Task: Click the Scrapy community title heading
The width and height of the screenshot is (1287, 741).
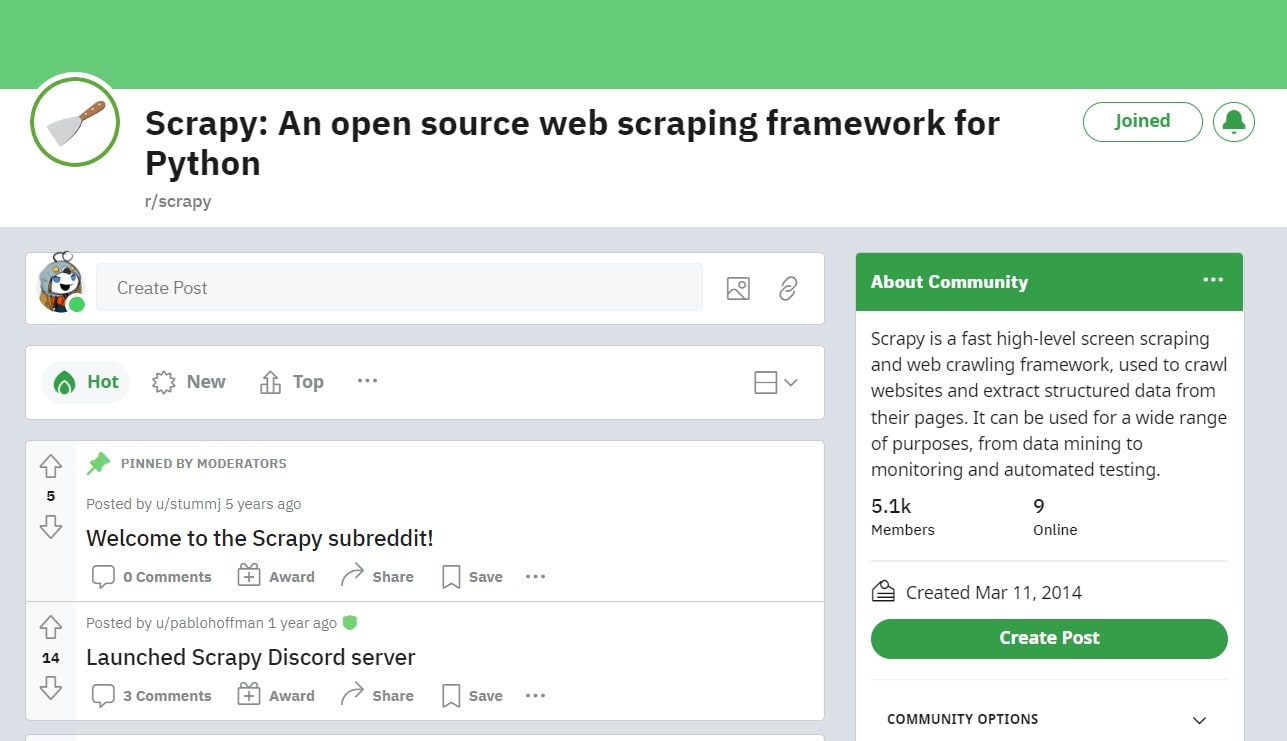Action: tap(572, 143)
